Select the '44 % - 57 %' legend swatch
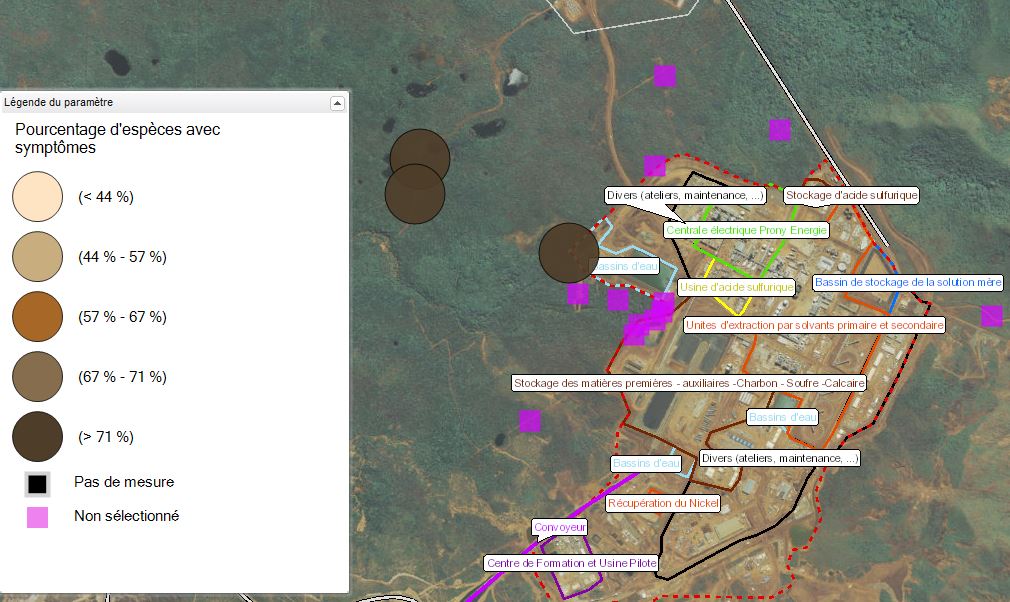The height and width of the screenshot is (602, 1010). pos(38,257)
